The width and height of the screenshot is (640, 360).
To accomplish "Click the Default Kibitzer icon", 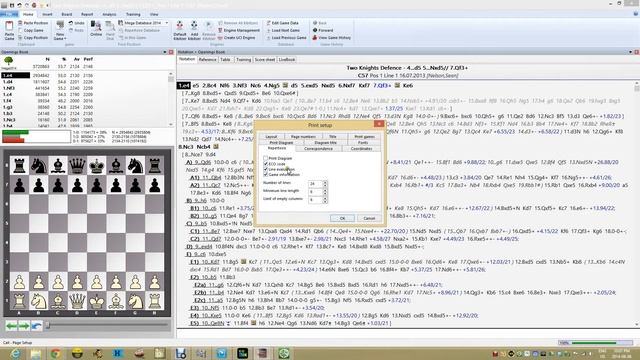I will (180, 30).
